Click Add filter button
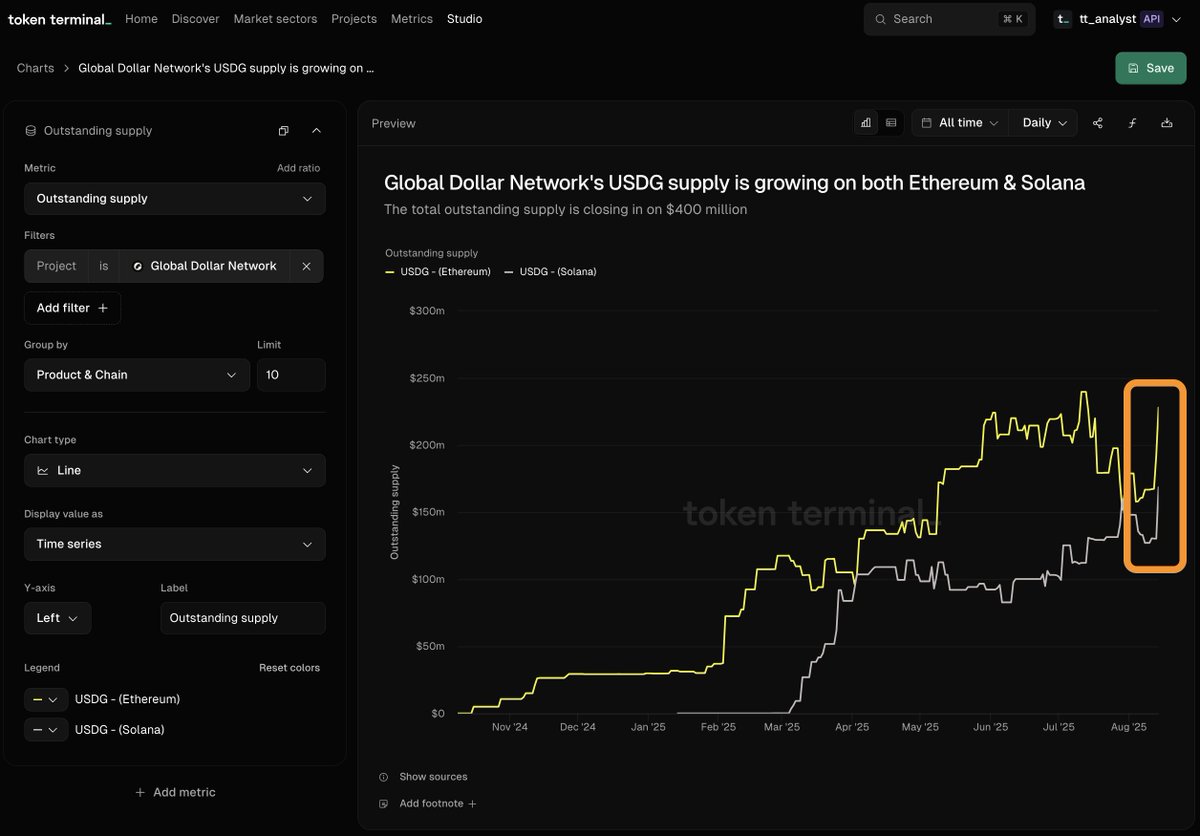 click(x=72, y=308)
